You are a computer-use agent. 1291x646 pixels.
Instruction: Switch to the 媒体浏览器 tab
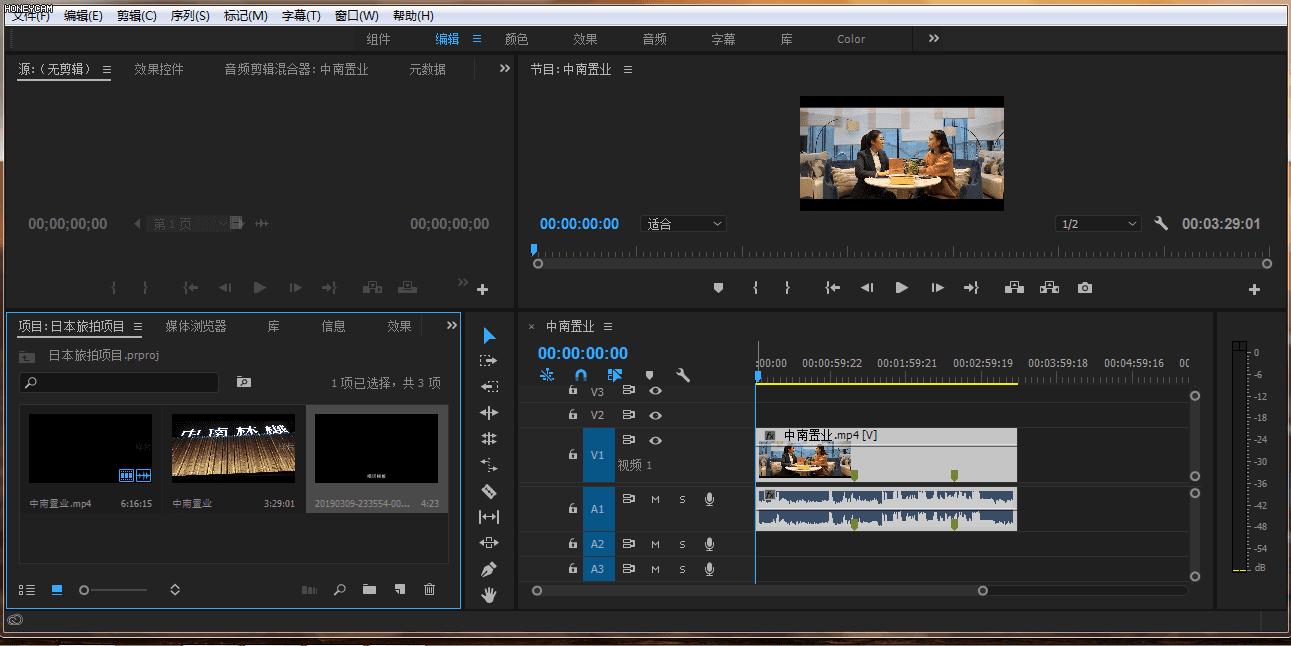click(x=195, y=326)
